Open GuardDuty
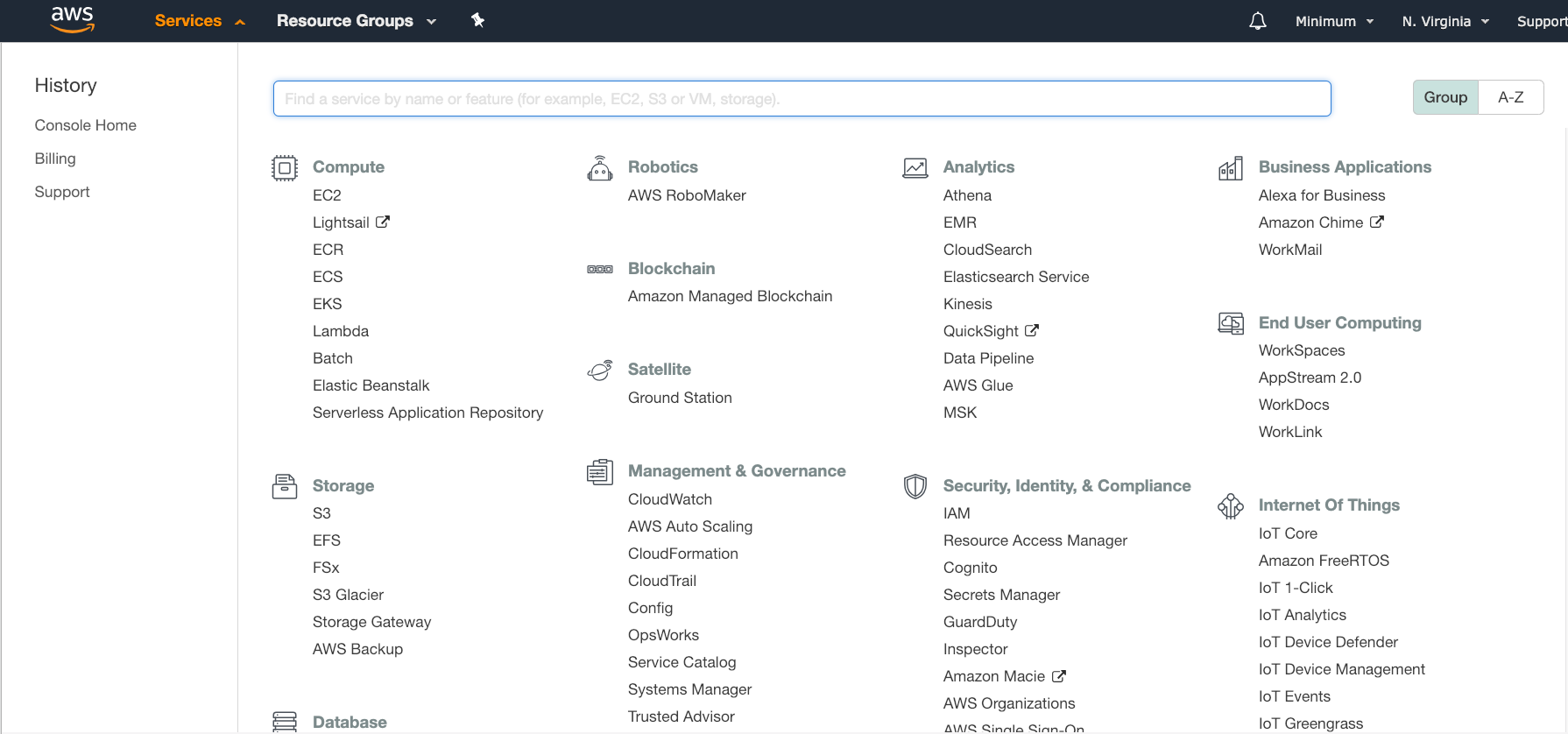 [980, 622]
